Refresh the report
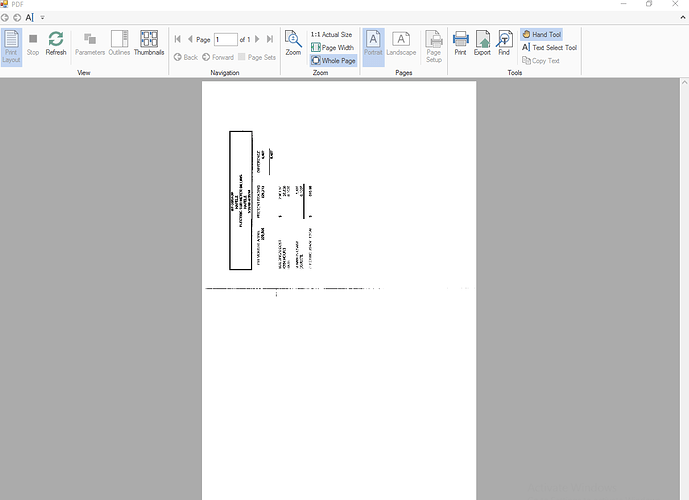The width and height of the screenshot is (689, 500). click(x=56, y=44)
